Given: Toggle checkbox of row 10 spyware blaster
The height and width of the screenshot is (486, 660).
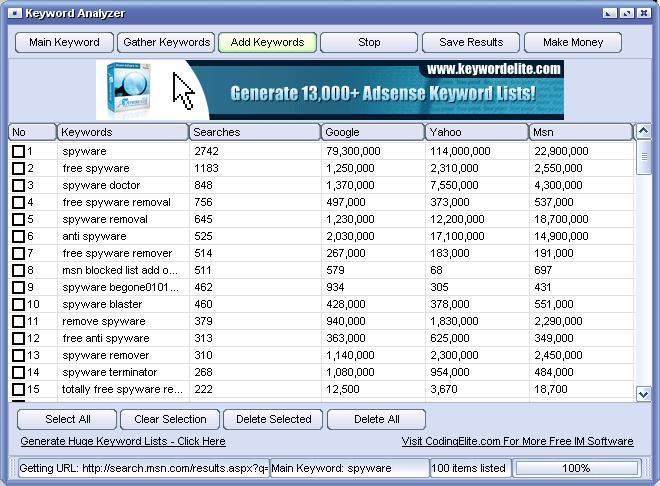Looking at the screenshot, I should (x=19, y=304).
